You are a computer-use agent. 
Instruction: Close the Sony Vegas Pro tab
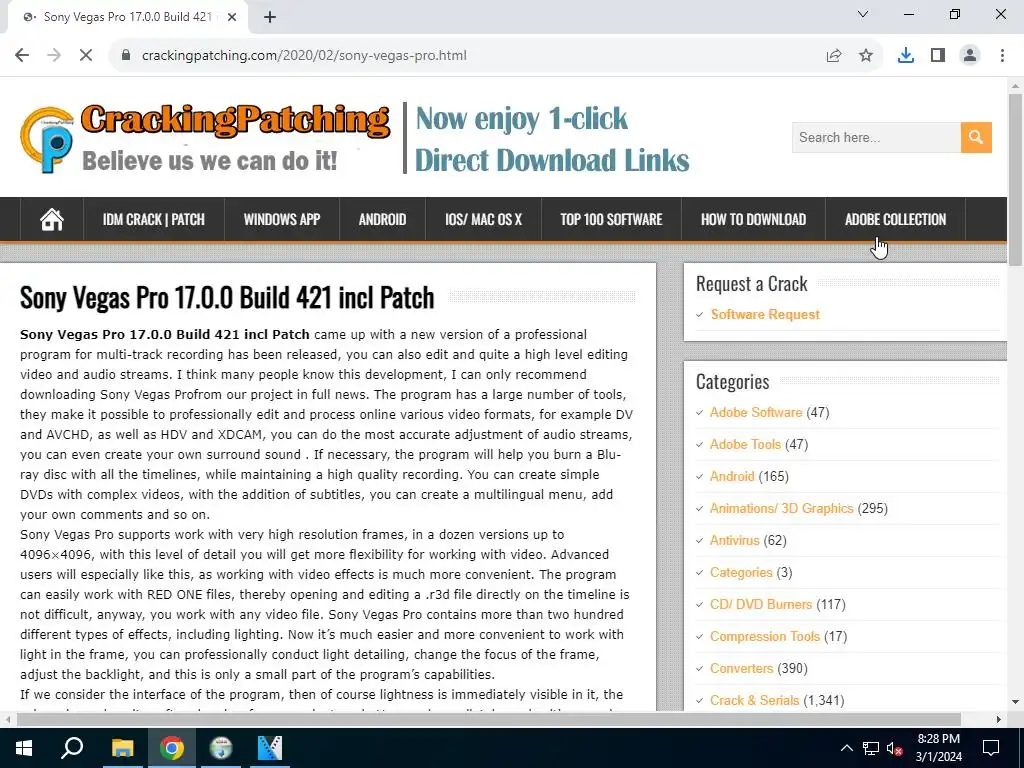[232, 17]
